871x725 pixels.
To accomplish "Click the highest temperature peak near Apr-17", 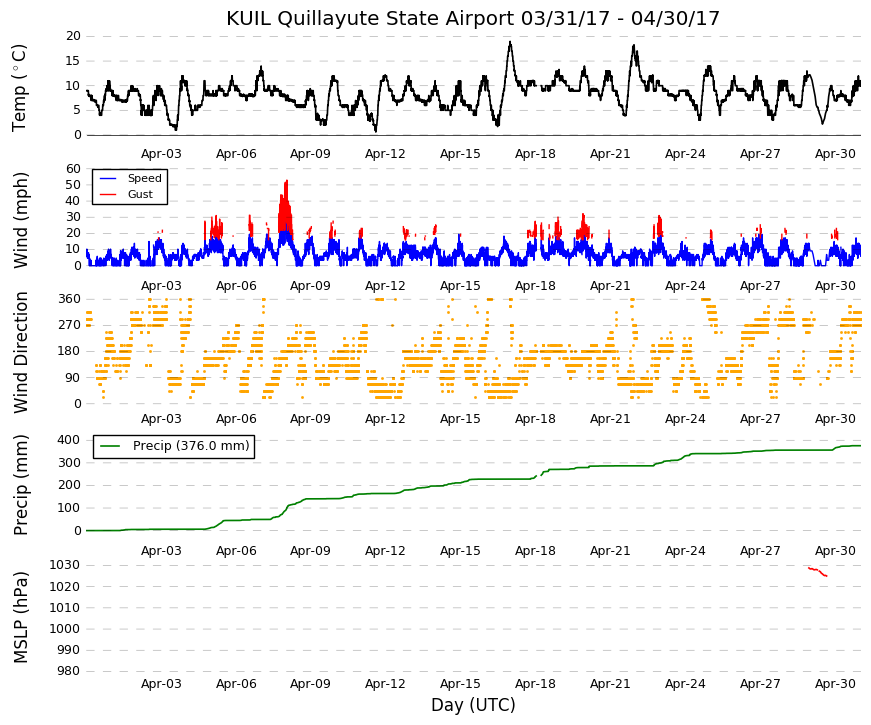I will click(510, 42).
